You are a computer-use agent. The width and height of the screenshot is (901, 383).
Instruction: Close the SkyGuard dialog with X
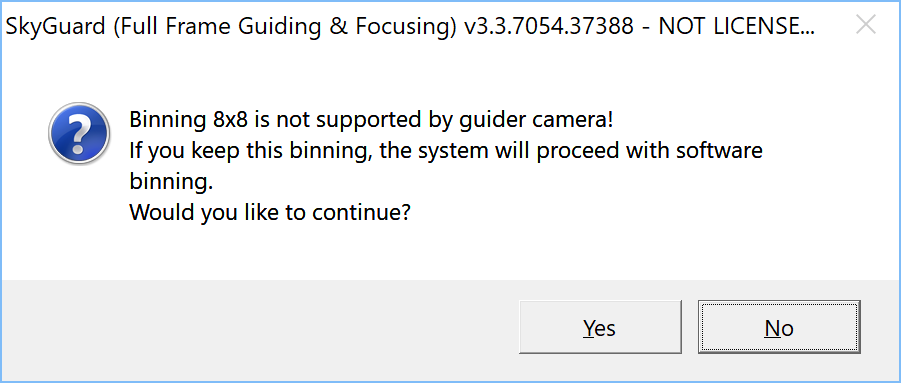point(865,25)
